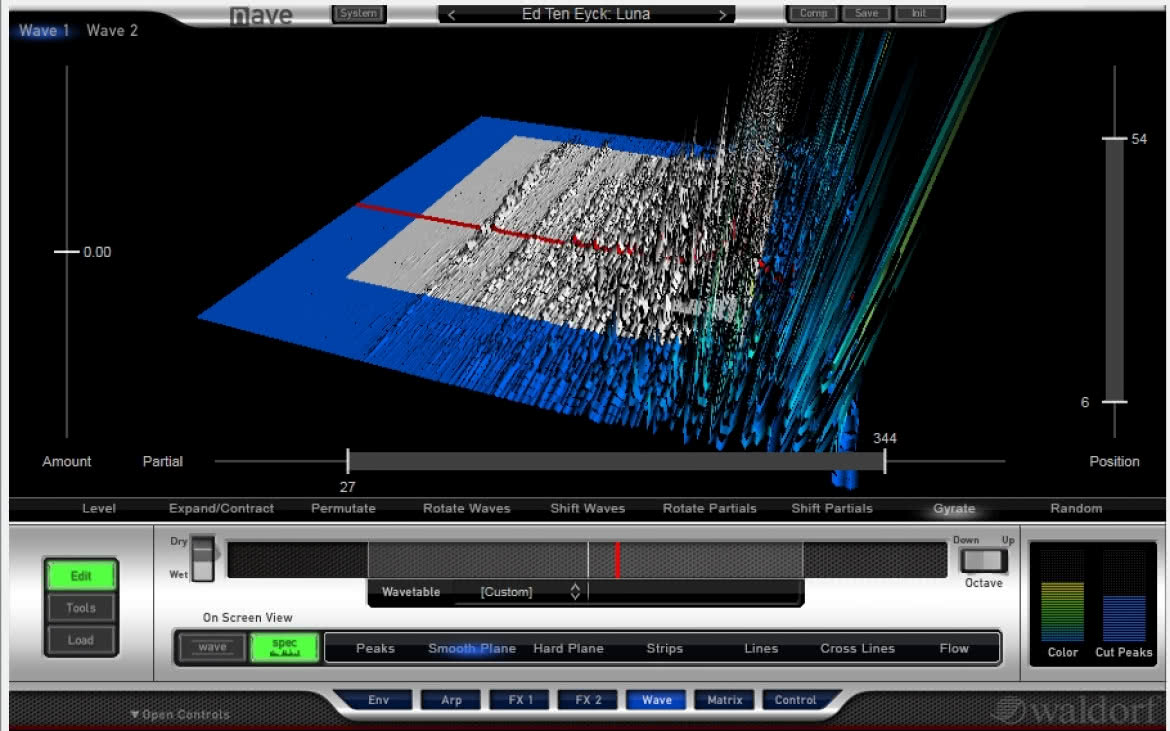Screen dimensions: 1170x731
Task: Select the wave view icon
Action: [x=213, y=647]
